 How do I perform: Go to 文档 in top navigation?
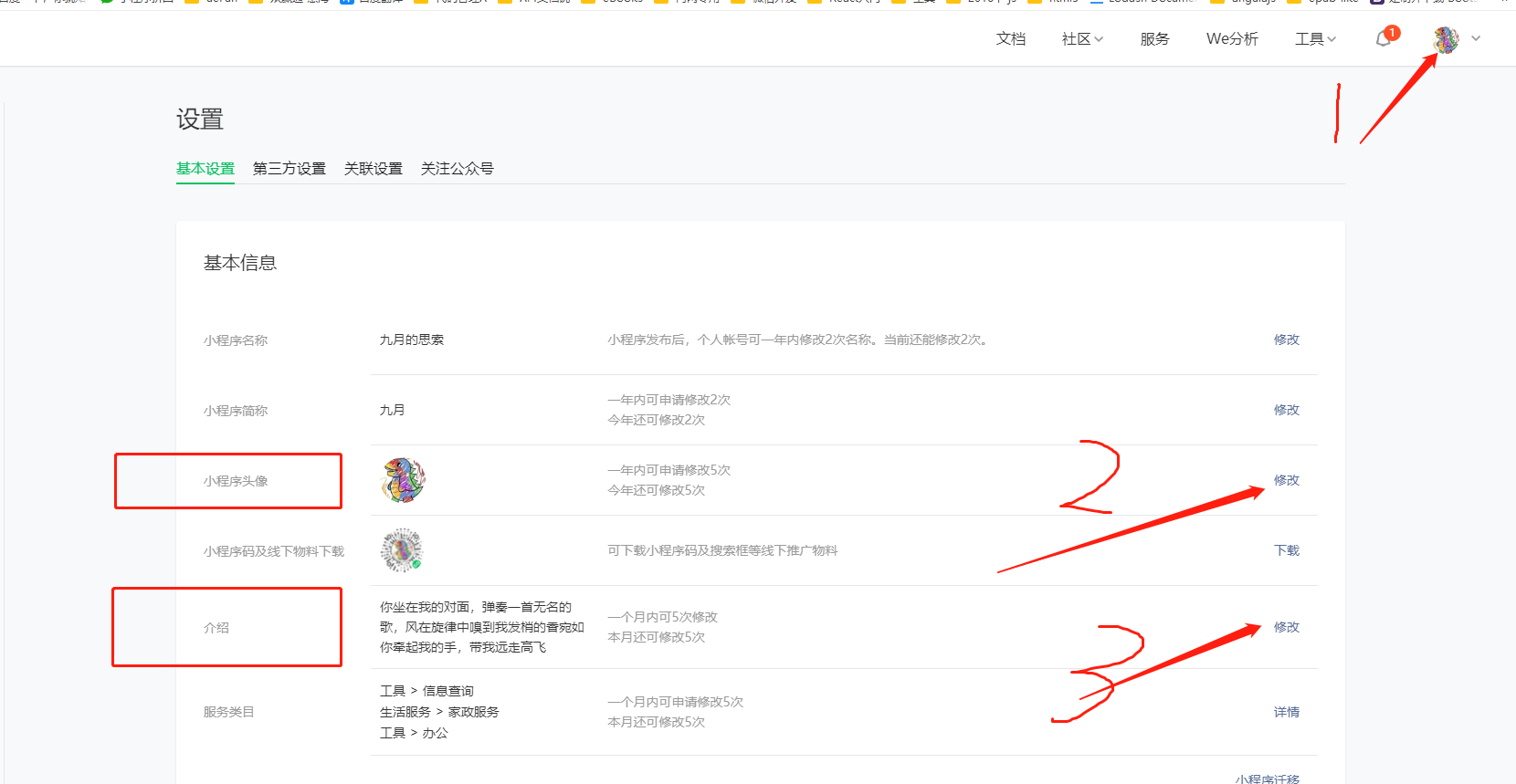pyautogui.click(x=1011, y=39)
